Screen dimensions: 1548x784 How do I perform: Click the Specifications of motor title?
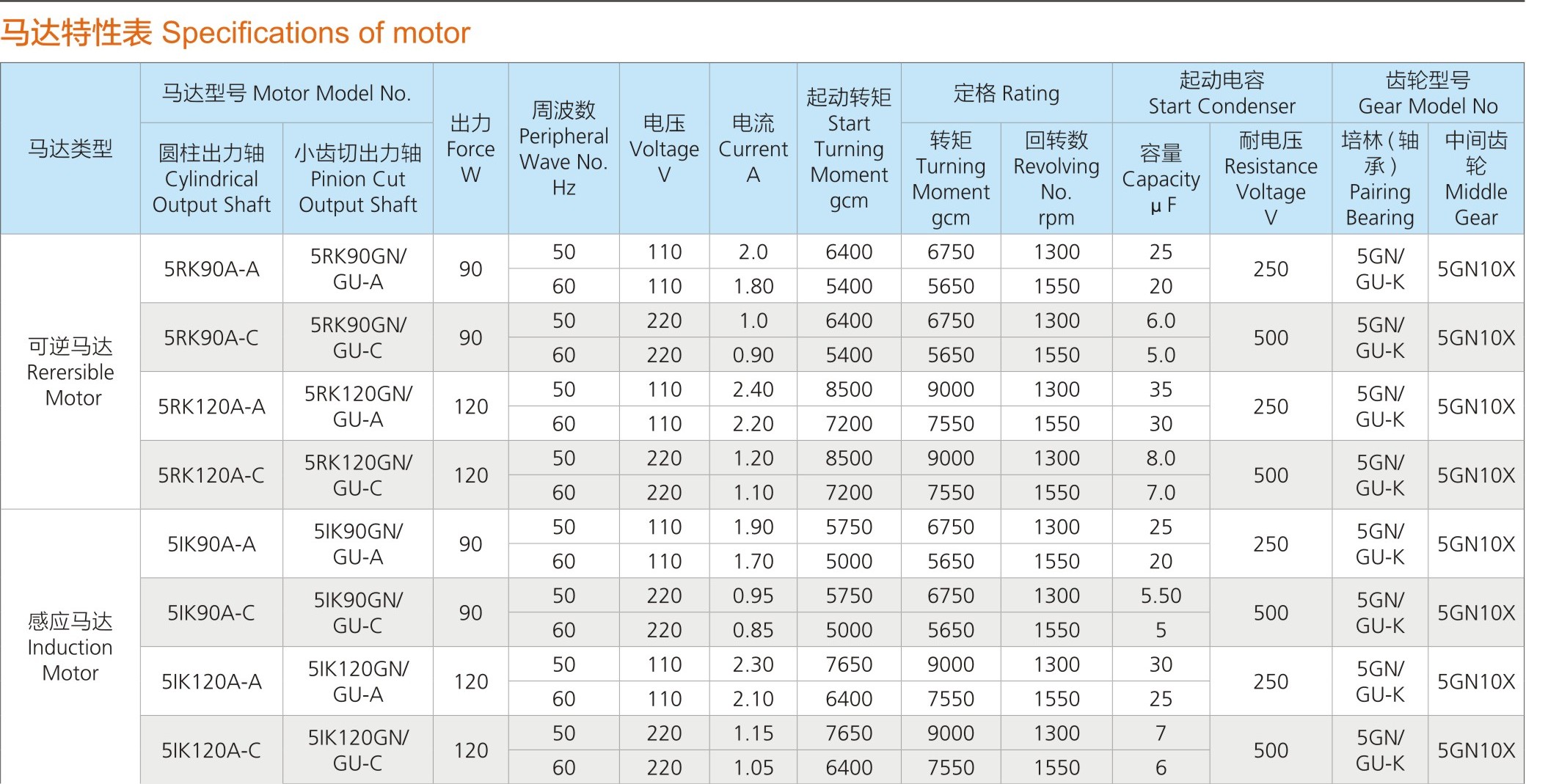(235, 33)
